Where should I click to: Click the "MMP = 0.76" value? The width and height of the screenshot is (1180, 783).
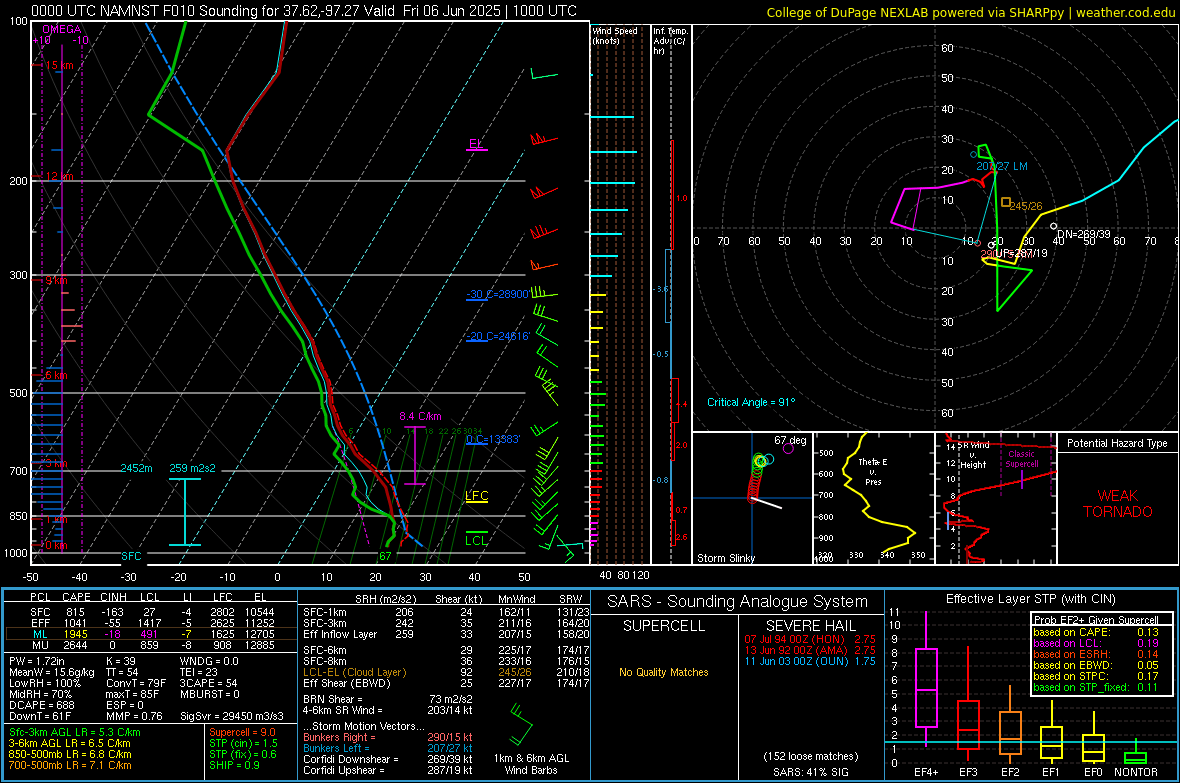pos(135,717)
